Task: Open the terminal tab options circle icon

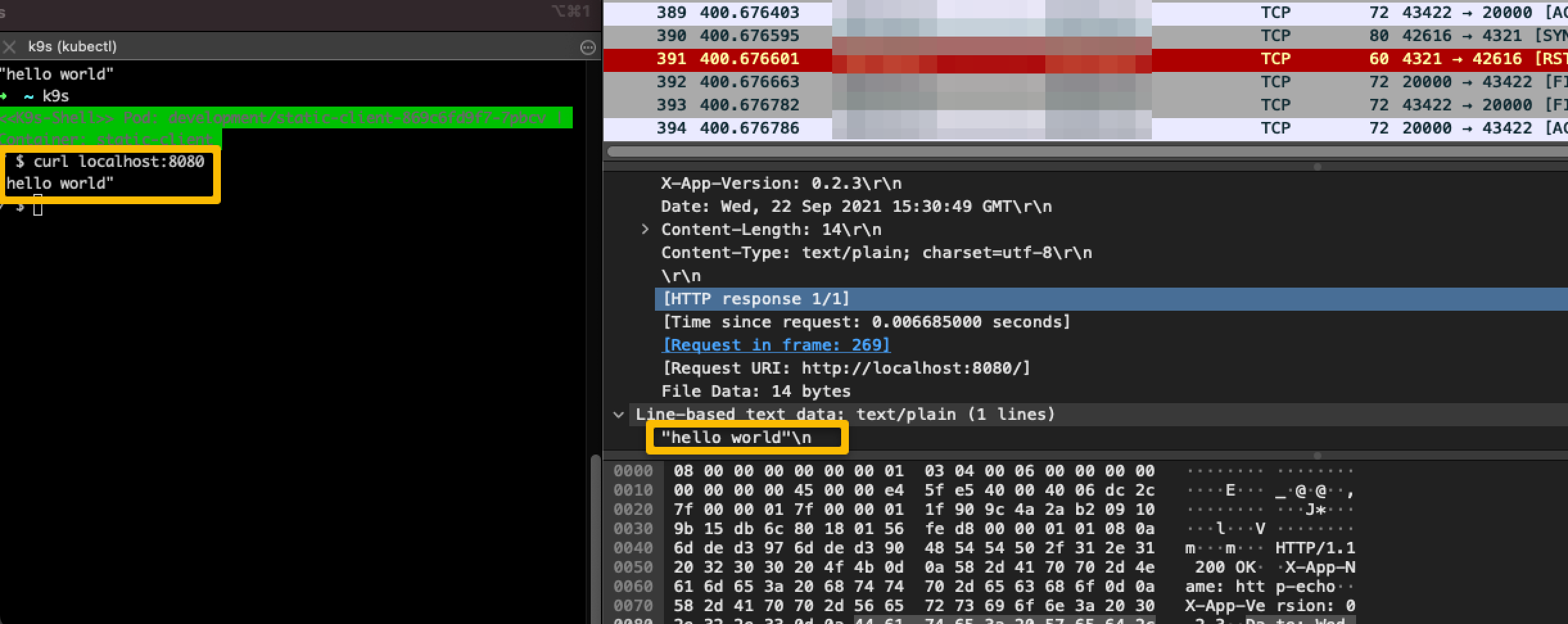Action: (x=588, y=48)
